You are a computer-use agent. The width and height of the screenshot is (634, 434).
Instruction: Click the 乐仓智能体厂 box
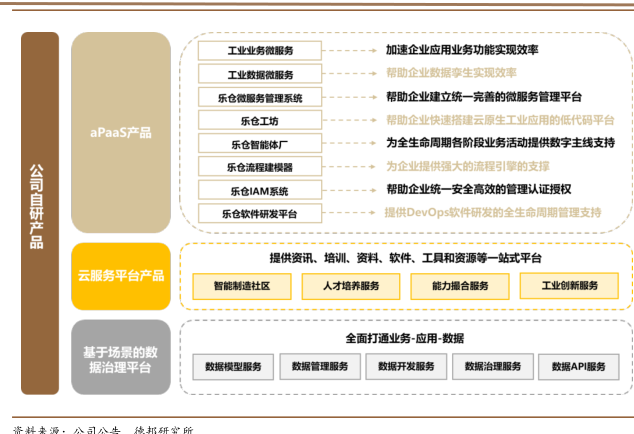[x=259, y=143]
